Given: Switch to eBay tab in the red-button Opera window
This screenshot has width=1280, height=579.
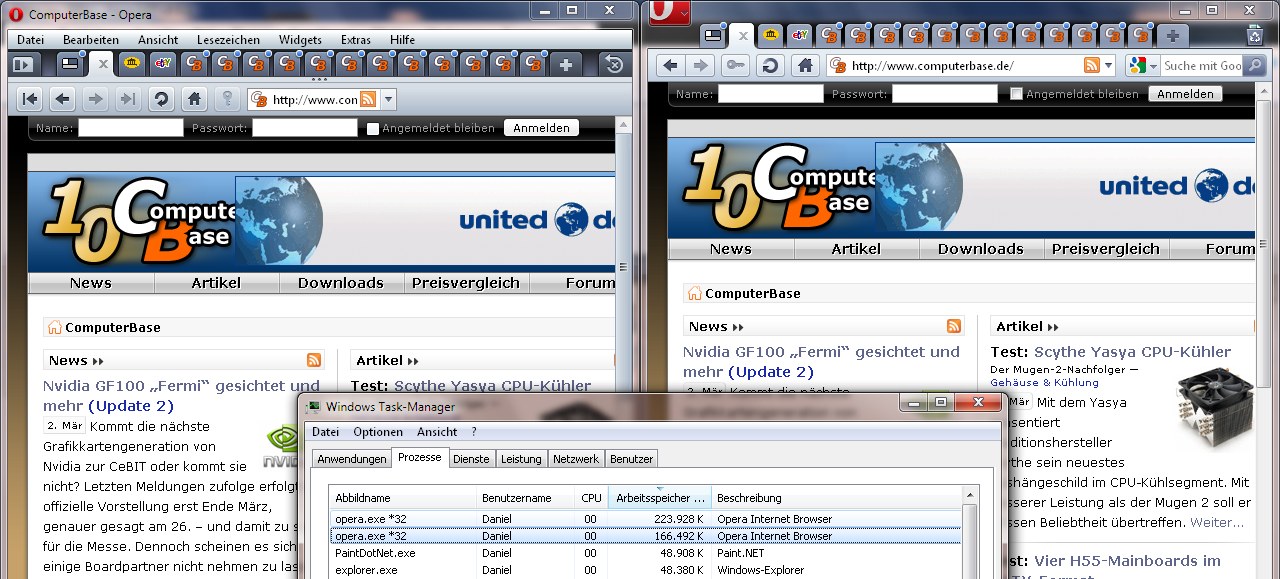Looking at the screenshot, I should tap(800, 35).
